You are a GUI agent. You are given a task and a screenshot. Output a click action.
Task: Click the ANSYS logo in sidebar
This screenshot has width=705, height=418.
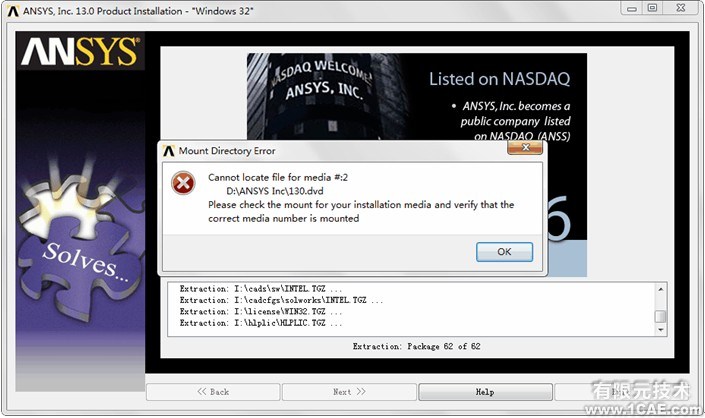point(80,51)
